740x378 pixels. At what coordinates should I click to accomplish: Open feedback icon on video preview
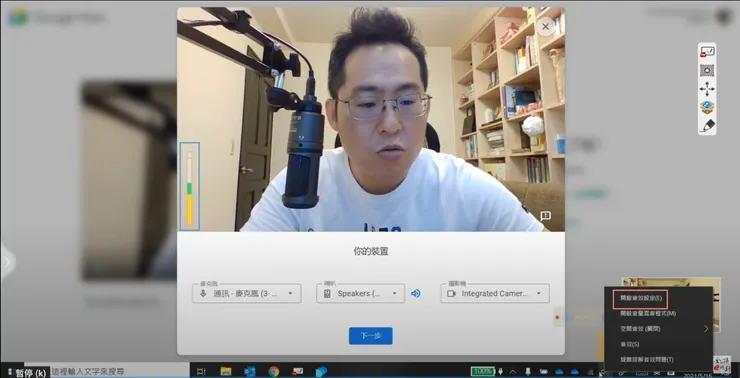[546, 216]
